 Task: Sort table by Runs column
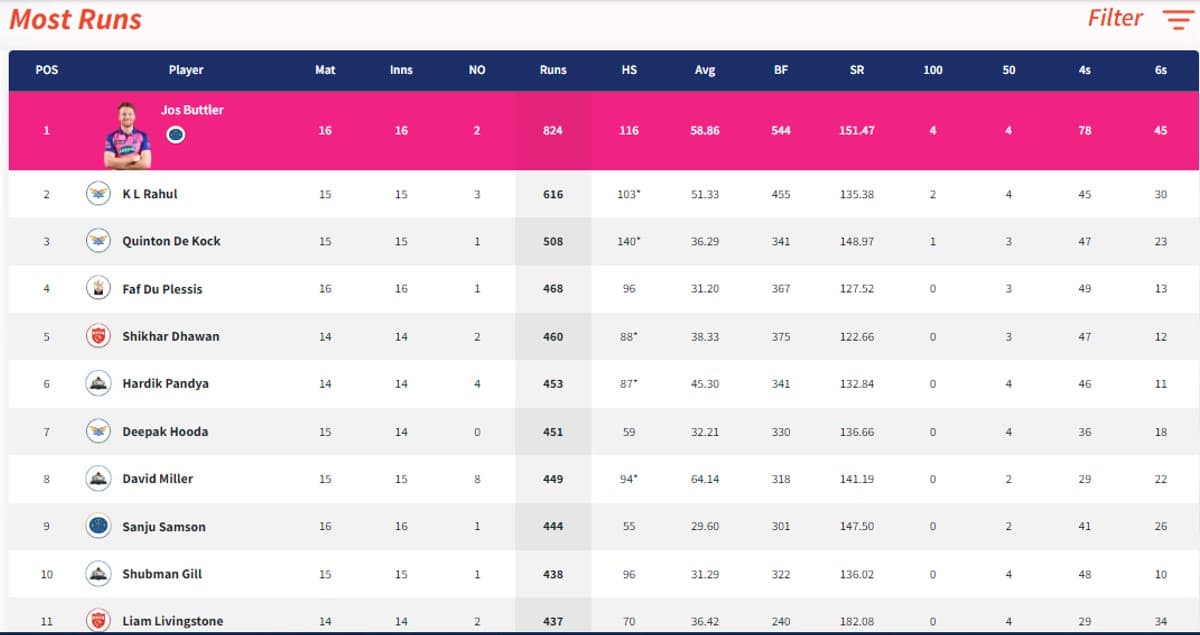pyautogui.click(x=553, y=70)
